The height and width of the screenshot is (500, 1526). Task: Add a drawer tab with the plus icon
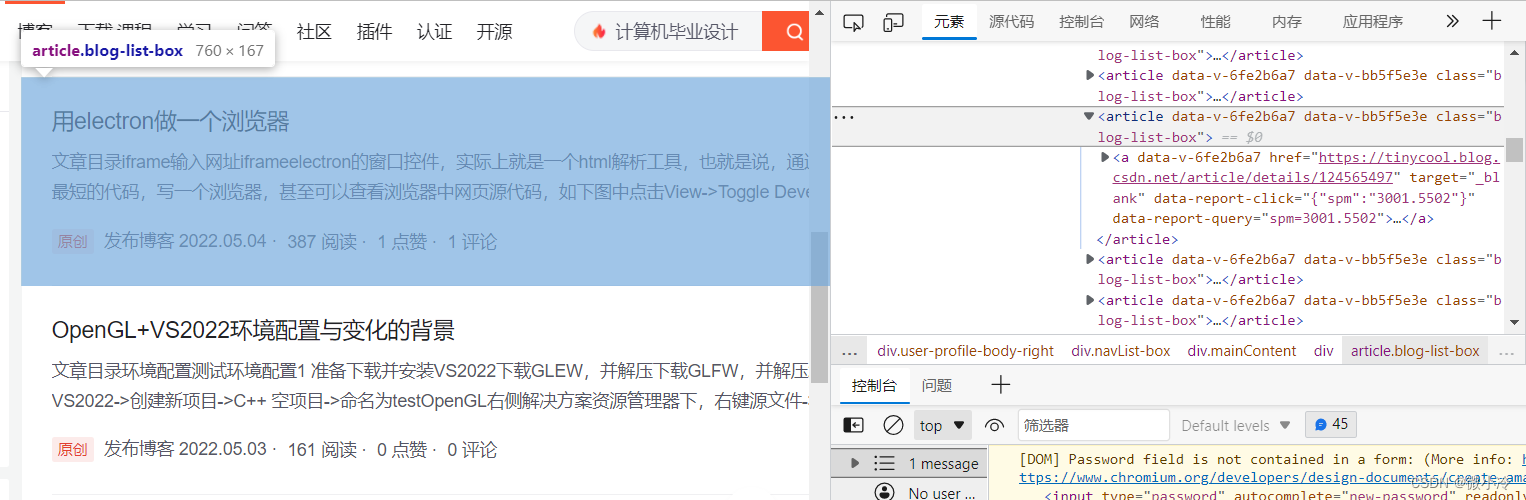(x=1000, y=385)
